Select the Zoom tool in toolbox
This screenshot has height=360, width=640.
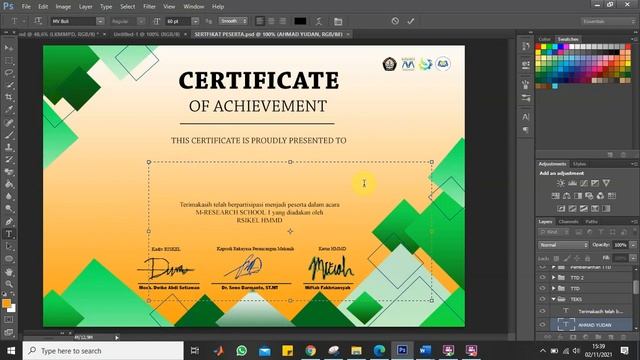coord(9,284)
